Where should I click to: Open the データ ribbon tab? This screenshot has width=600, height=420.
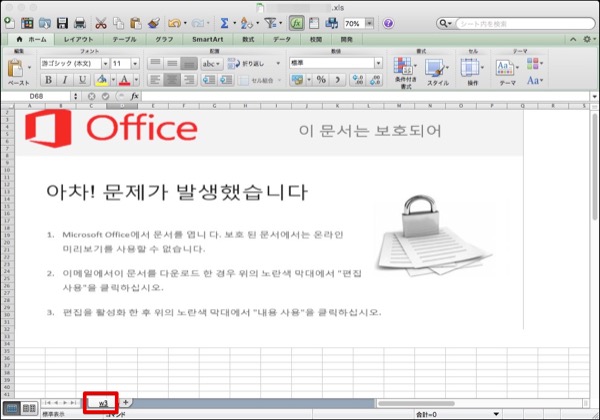pos(282,39)
